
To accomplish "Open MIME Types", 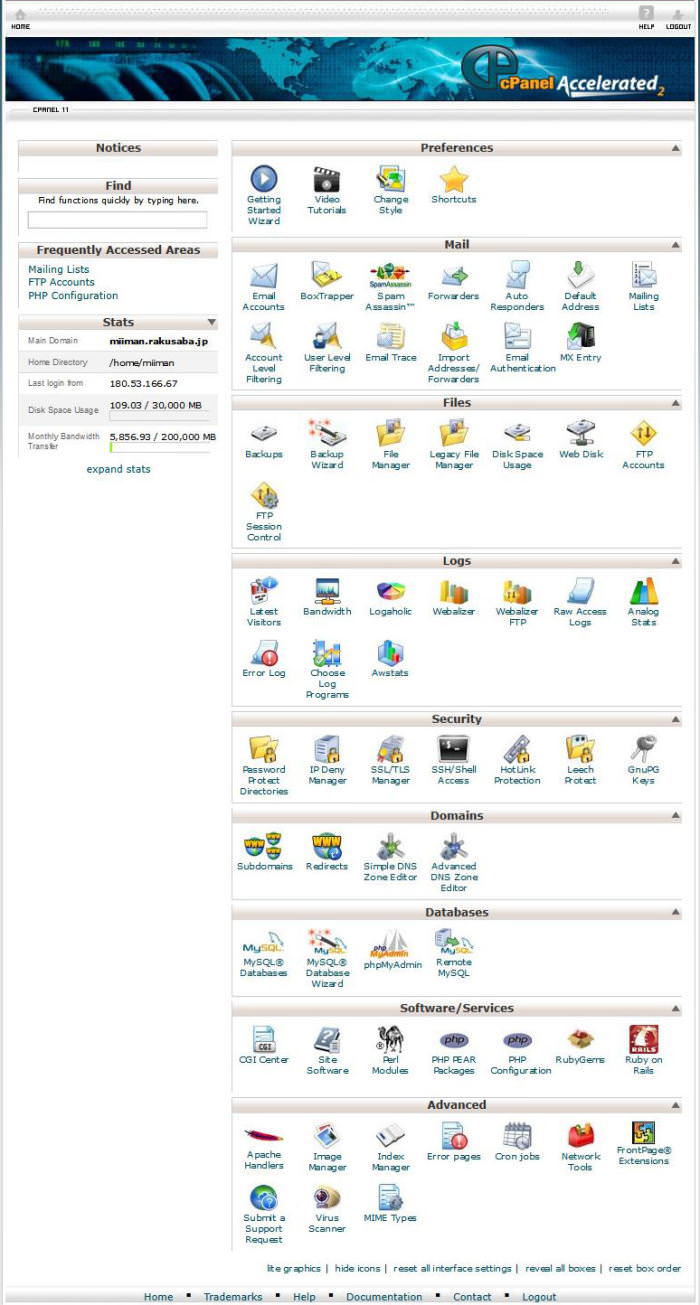I will pos(390,1197).
